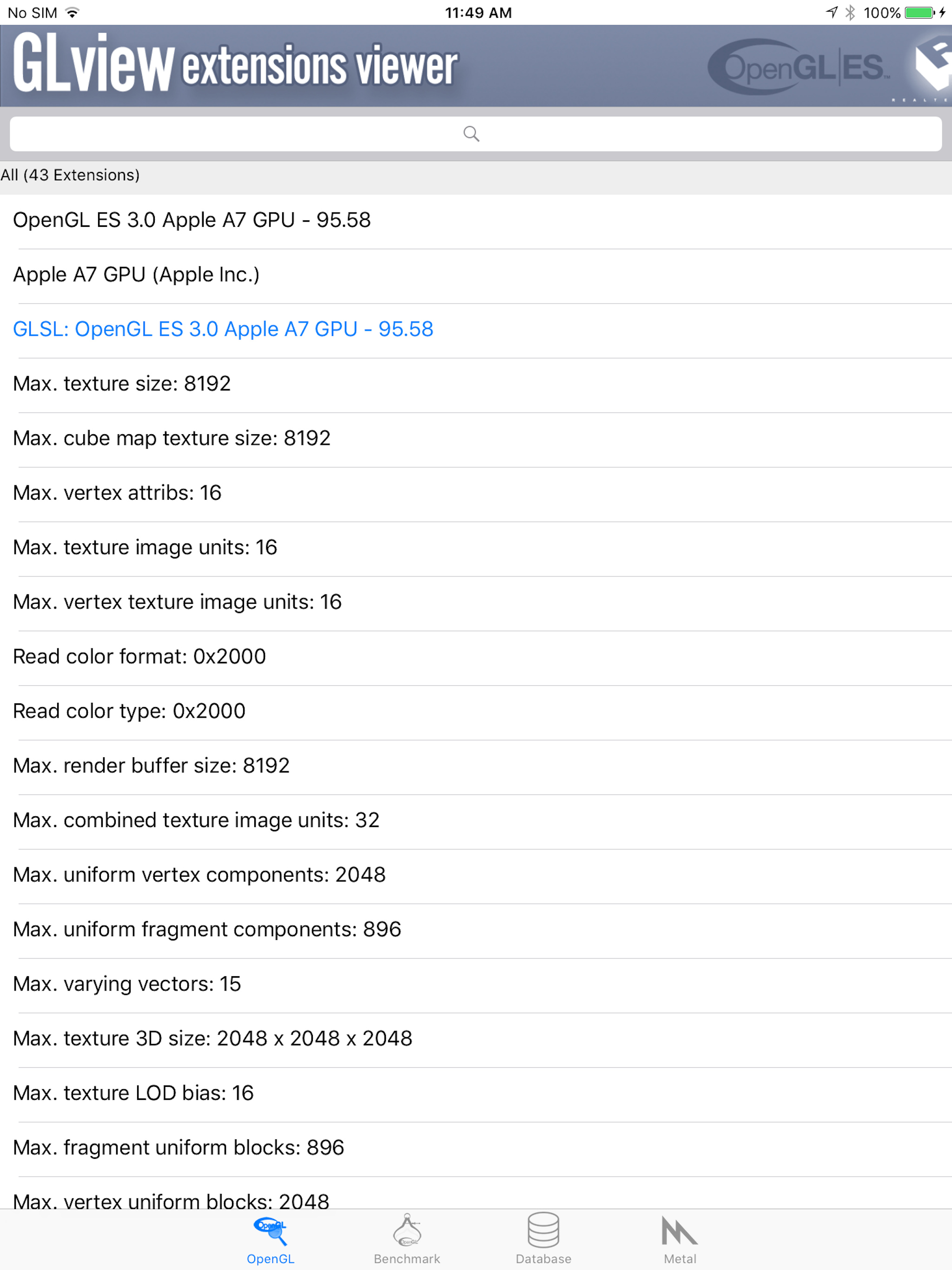
Task: Focus the extensions search field
Action: pos(476,134)
